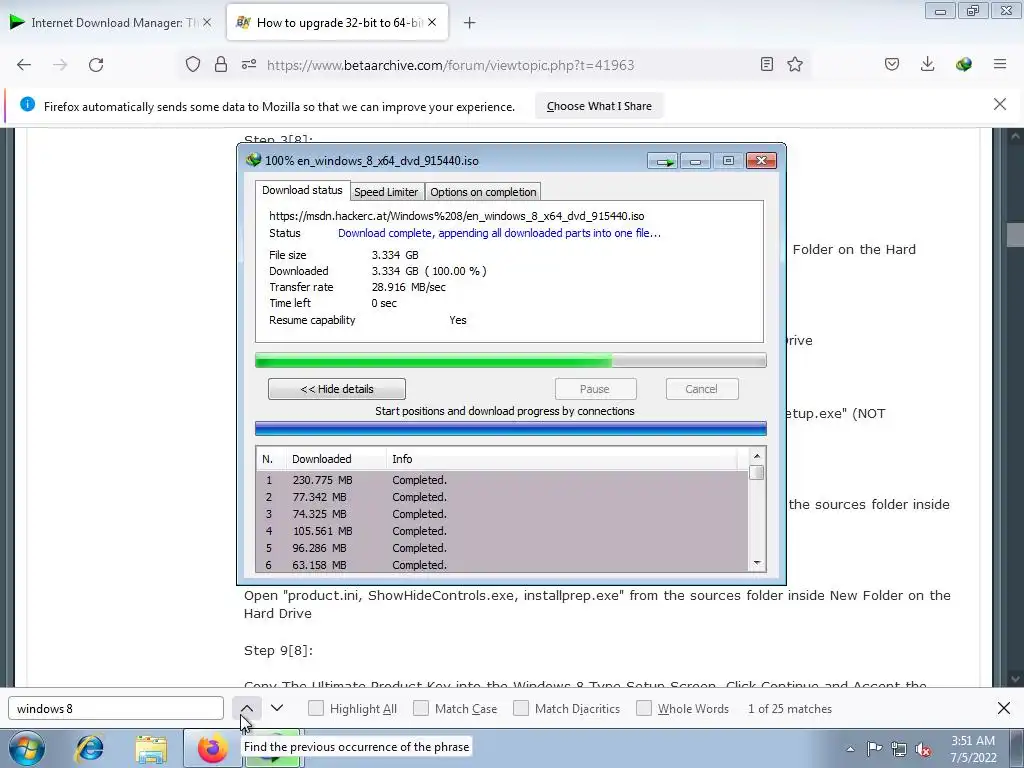Click the msdn.hackerc.at download URL text
Screen dimensions: 1024x768
456,216
